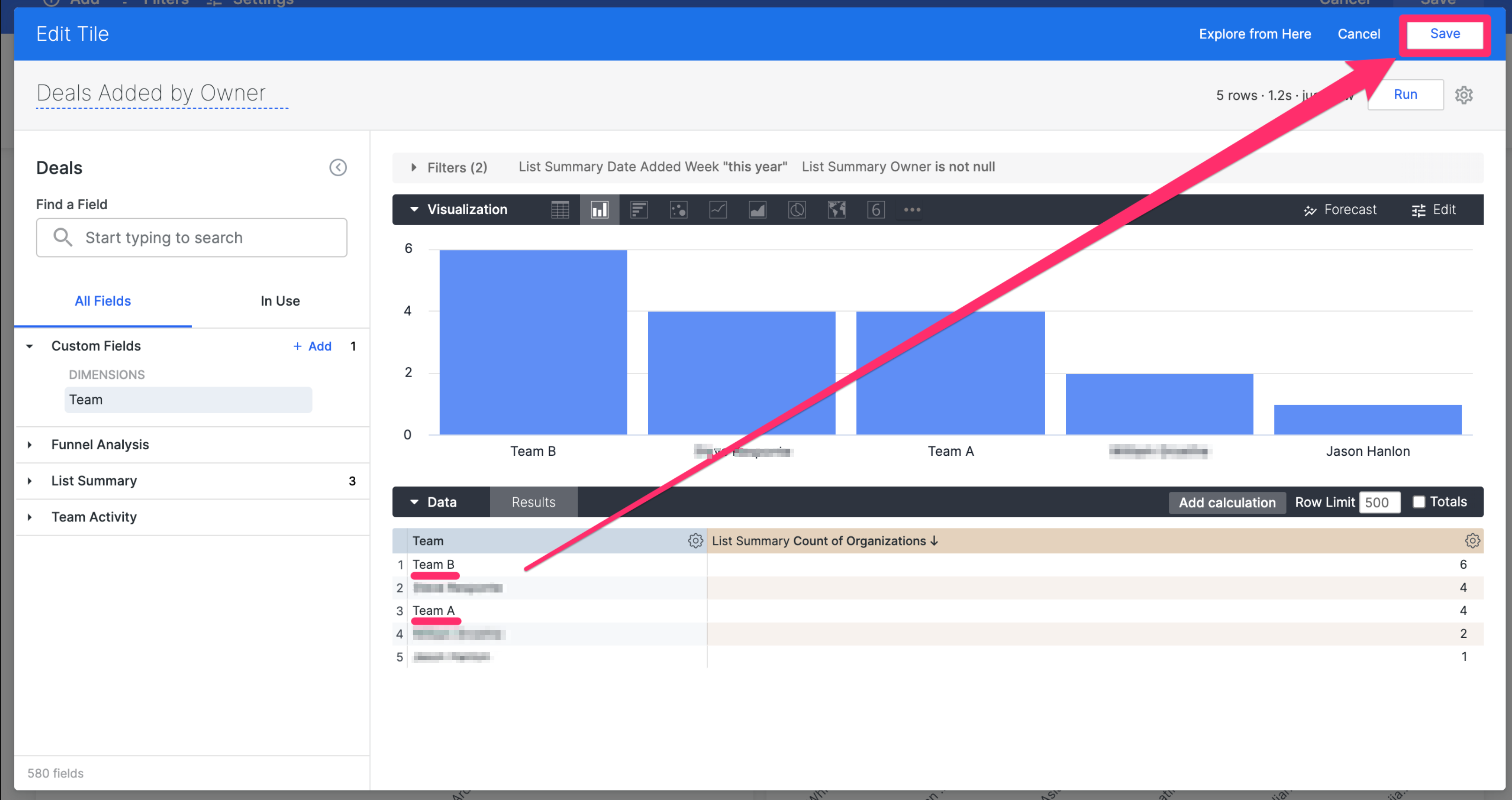The width and height of the screenshot is (1512, 800).
Task: Switch to the area chart visualization
Action: click(757, 210)
